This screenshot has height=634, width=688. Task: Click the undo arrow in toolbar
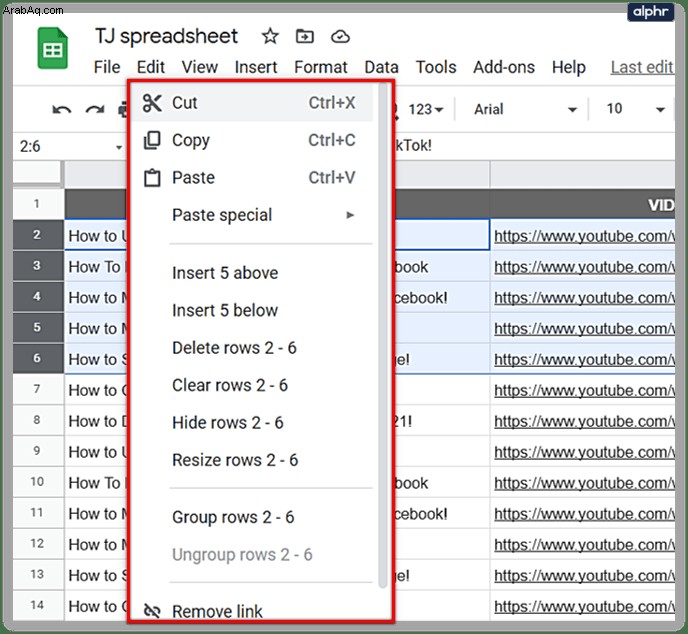61,109
